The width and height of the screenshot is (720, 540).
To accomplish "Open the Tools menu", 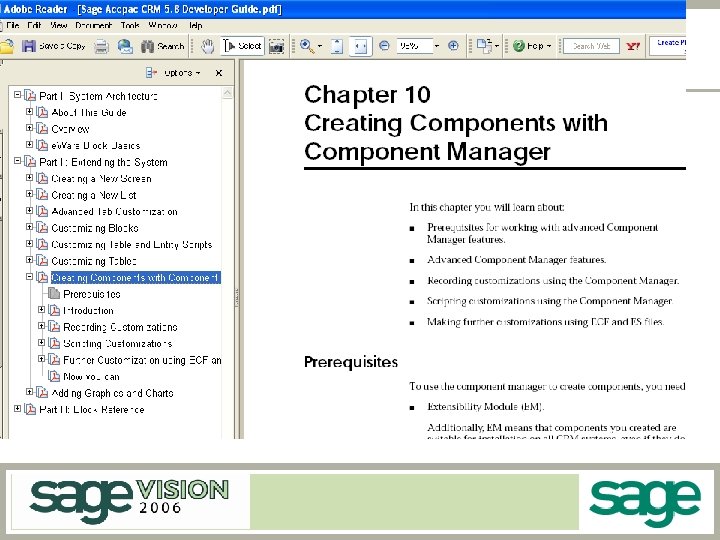I will (x=130, y=25).
